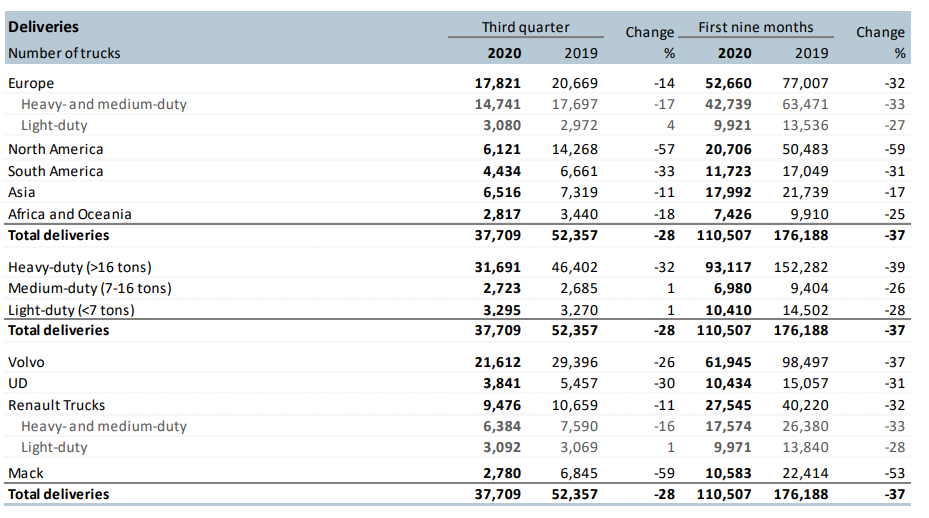
Task: Click the 'Asia' row label
Action: [21, 193]
